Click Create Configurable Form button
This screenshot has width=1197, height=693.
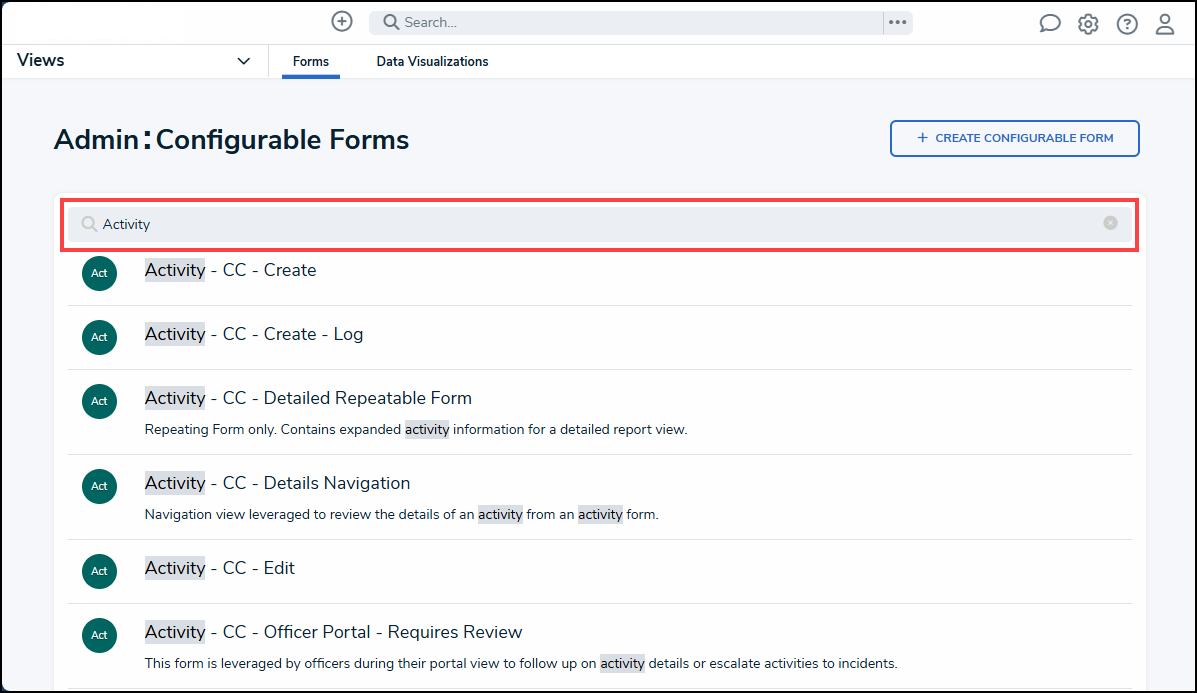click(1014, 138)
